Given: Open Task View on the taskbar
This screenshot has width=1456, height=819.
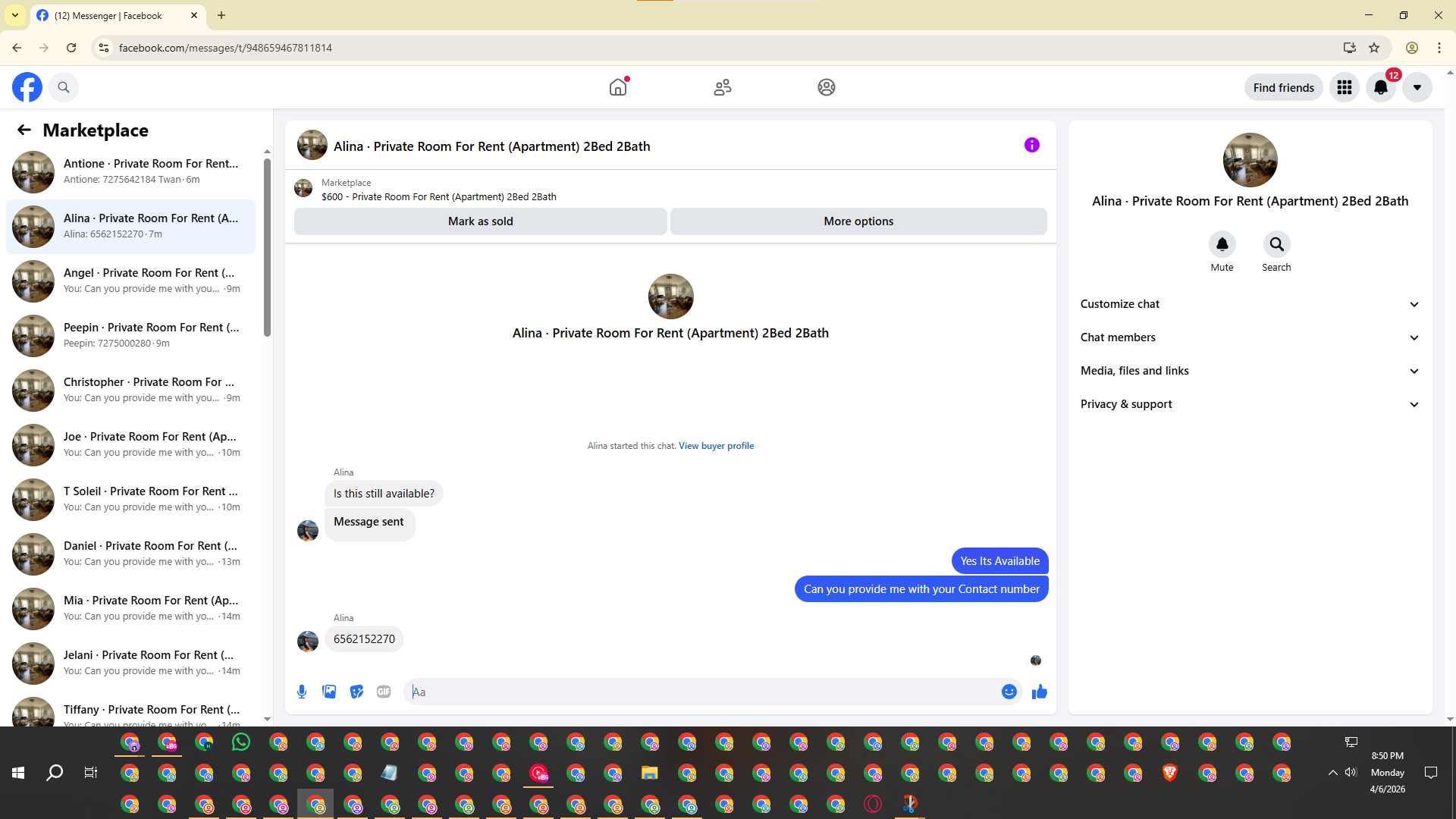Looking at the screenshot, I should (x=91, y=773).
